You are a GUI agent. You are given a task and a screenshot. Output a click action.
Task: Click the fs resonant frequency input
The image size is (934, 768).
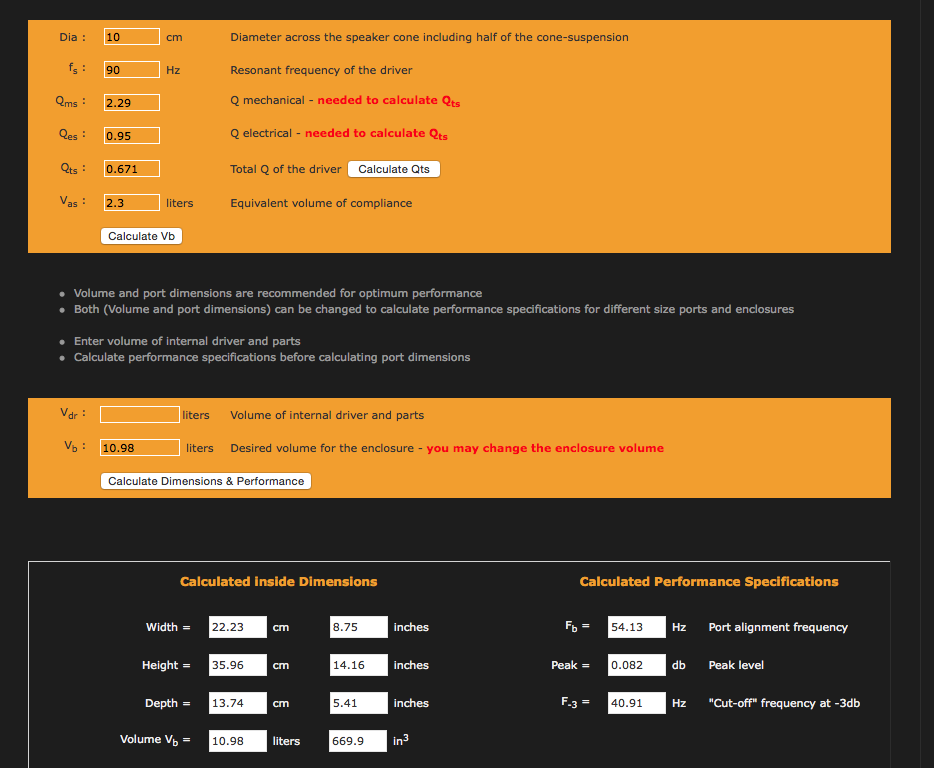132,70
